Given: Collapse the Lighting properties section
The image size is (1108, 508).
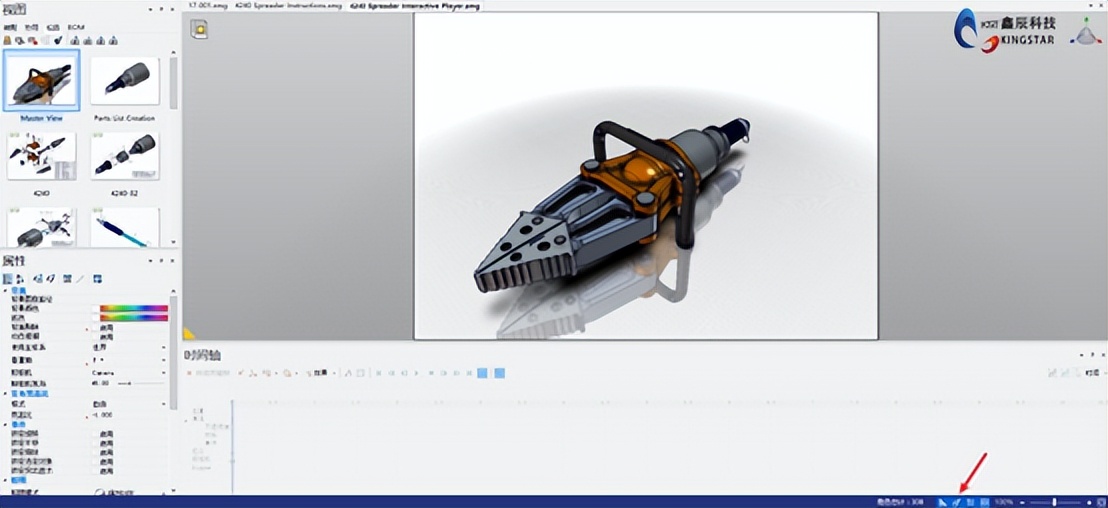Looking at the screenshot, I should pyautogui.click(x=5, y=479).
